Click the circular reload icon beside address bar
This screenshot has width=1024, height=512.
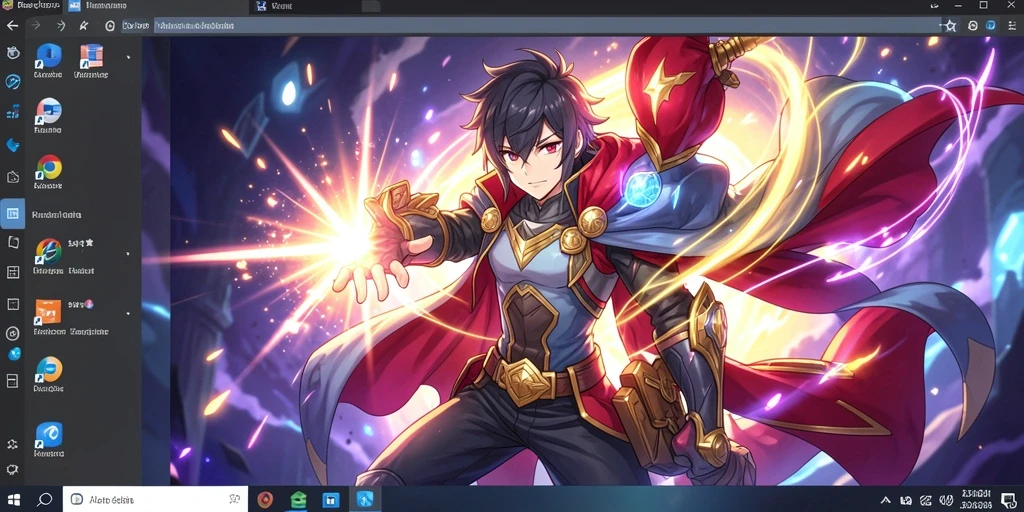click(110, 25)
